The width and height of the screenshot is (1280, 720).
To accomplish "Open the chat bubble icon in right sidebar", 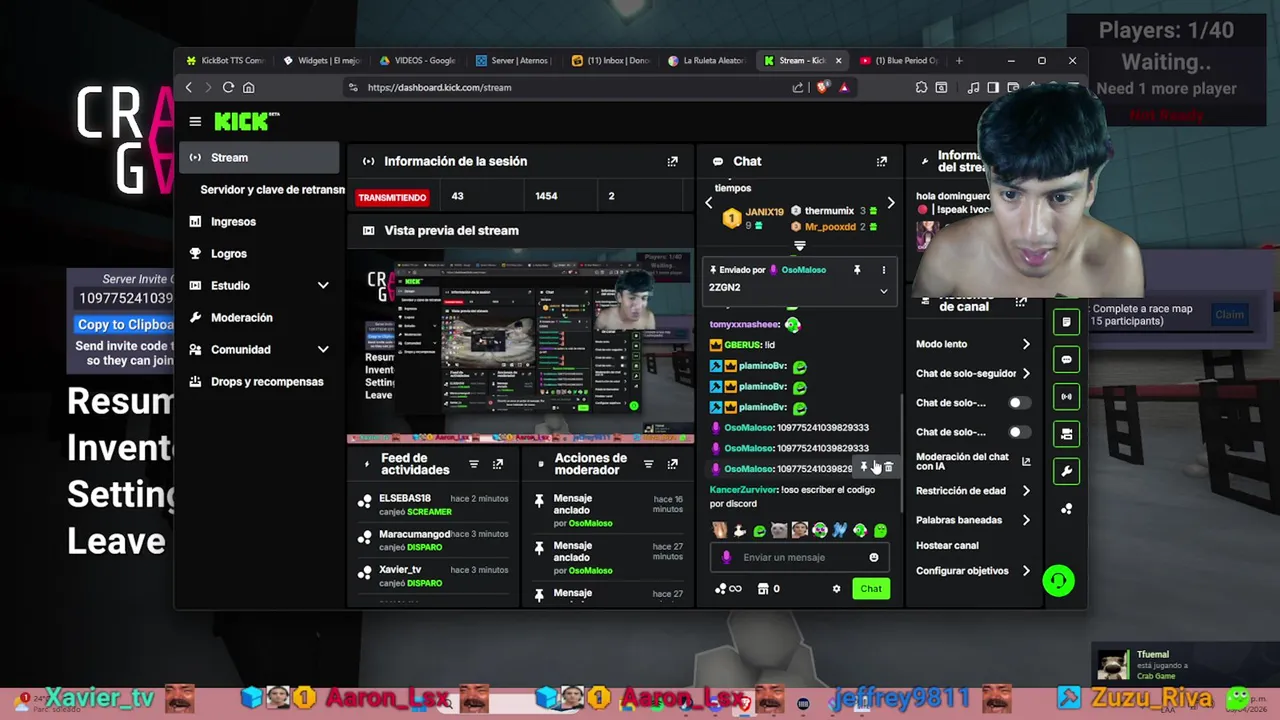I will coord(1066,359).
